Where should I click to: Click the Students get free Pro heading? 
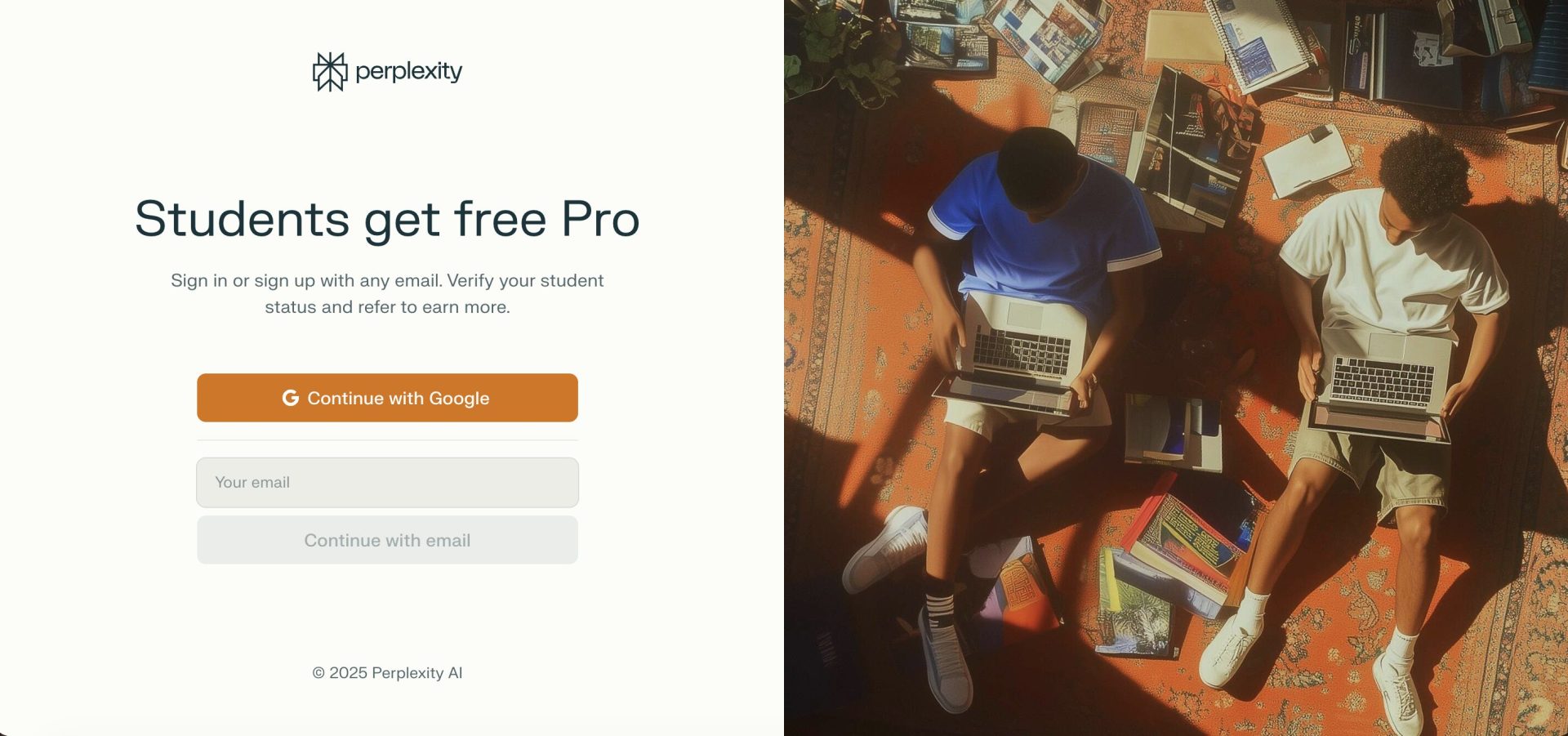click(387, 219)
